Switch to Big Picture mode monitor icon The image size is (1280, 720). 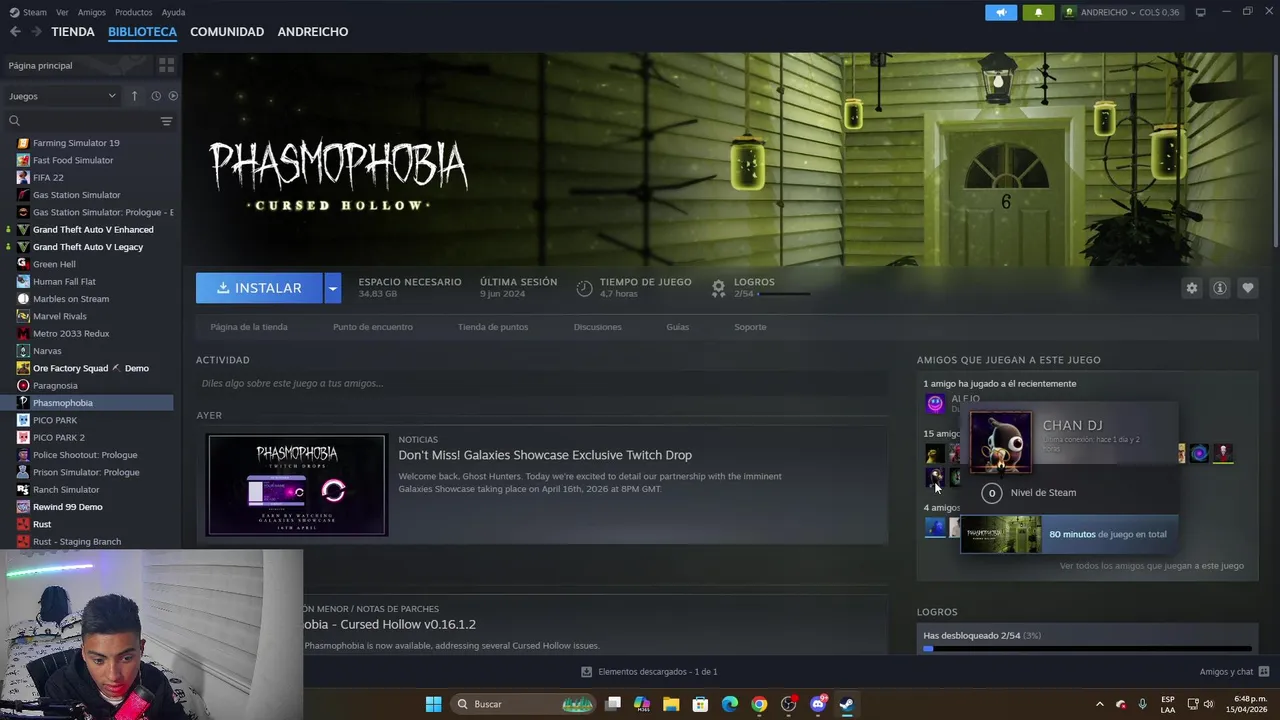1200,12
